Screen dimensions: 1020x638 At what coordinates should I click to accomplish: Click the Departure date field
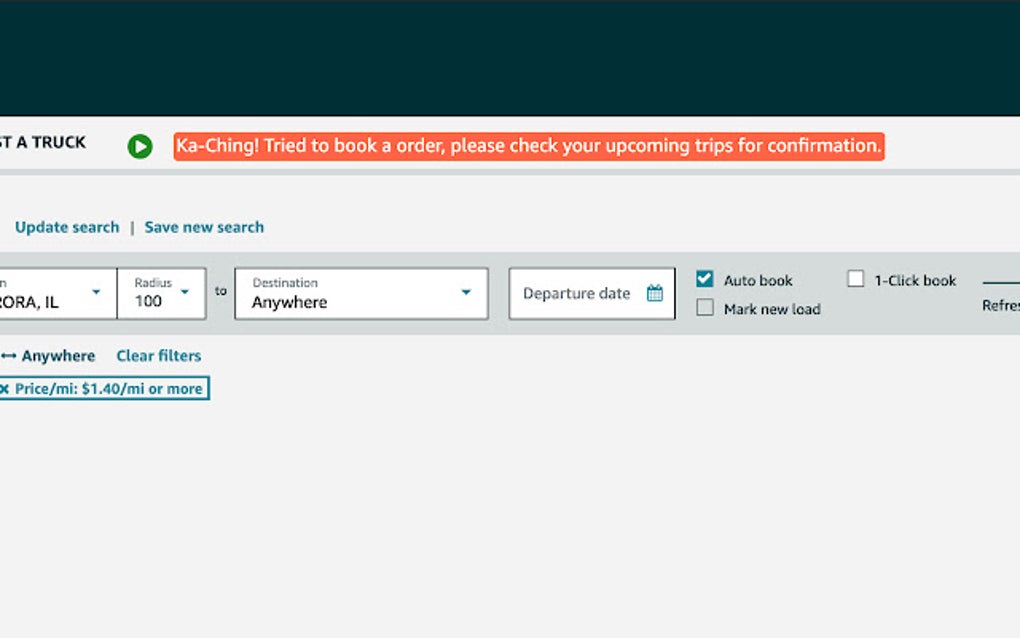tap(592, 293)
